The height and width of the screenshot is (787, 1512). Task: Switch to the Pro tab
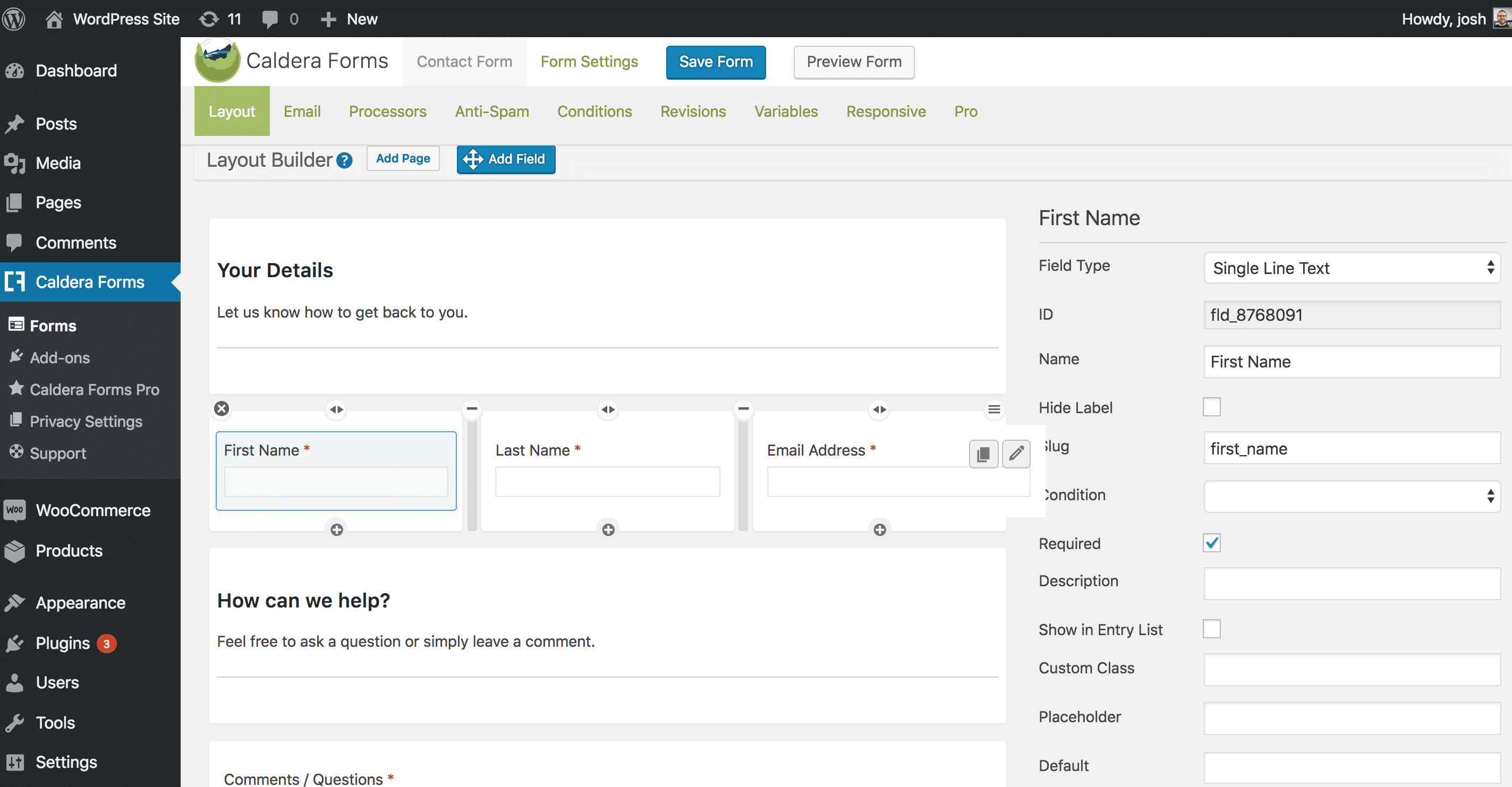pyautogui.click(x=965, y=112)
